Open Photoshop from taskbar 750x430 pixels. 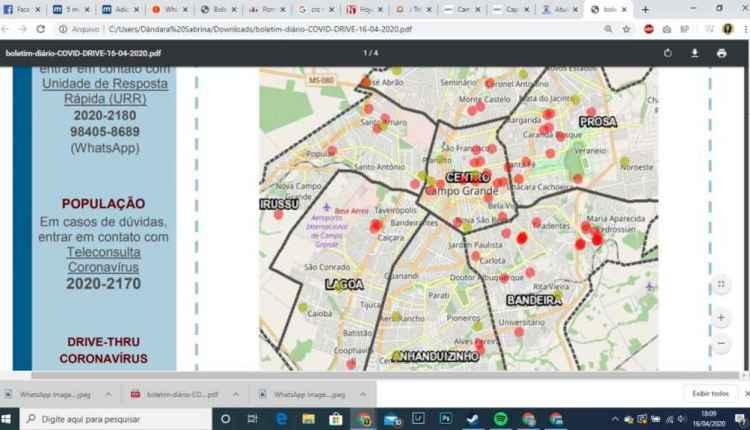(x=445, y=419)
